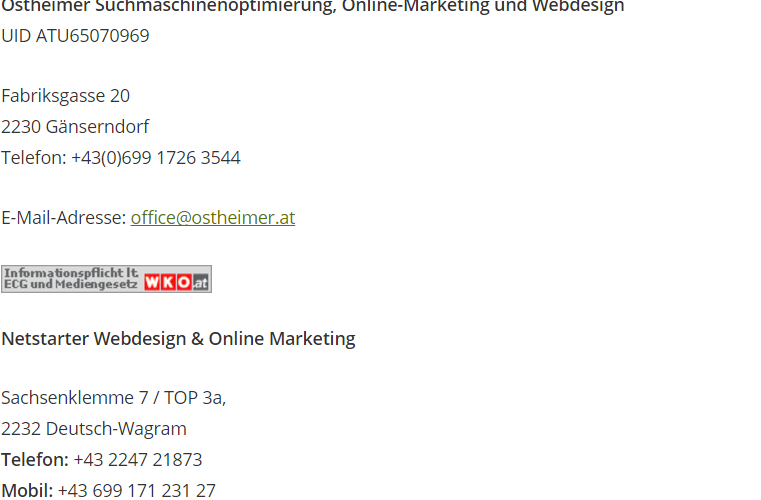Viewport: 761px width, 500px height.
Task: Click the phone number +43(0)699 1726 3544
Action: pyautogui.click(x=156, y=158)
